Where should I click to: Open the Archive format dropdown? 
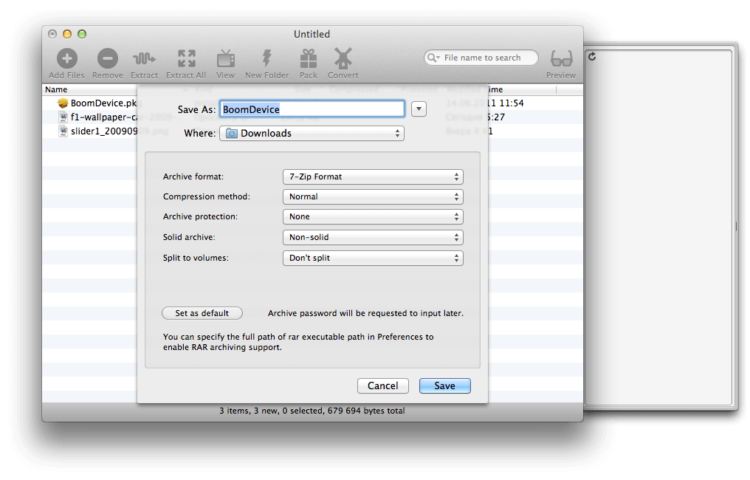(373, 177)
